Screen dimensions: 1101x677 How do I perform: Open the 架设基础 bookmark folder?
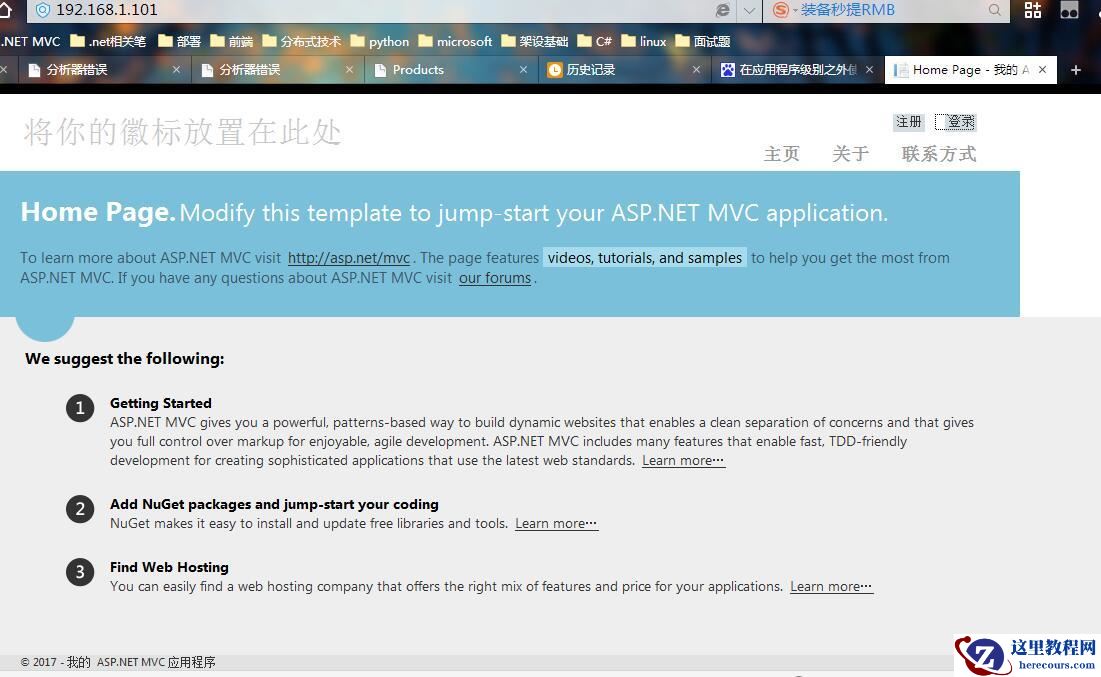[x=534, y=41]
